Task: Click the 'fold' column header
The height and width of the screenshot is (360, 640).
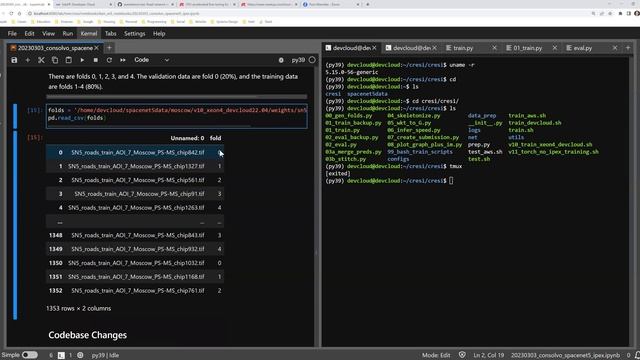Action: (215, 138)
